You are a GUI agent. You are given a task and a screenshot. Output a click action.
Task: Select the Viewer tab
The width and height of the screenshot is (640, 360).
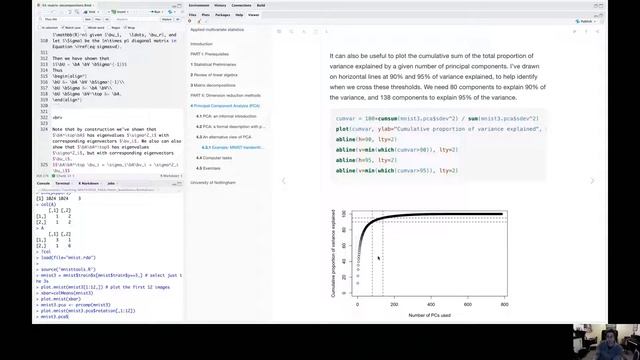[x=253, y=15]
